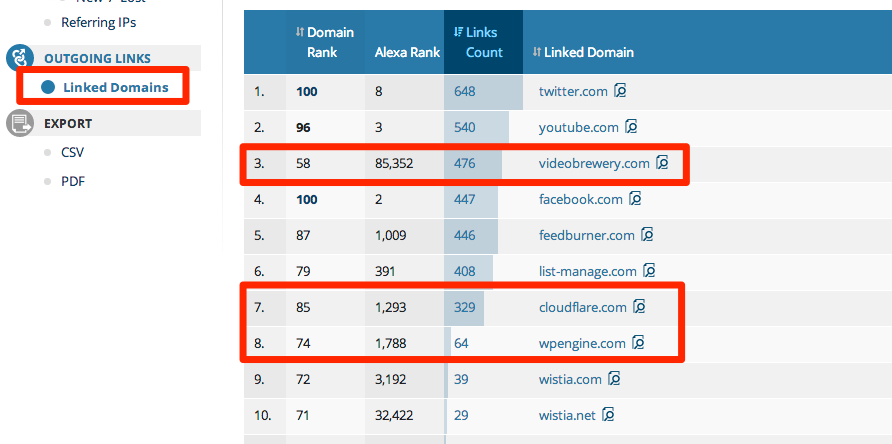
Task: Open the OUTGOING LINKS section heading
Action: 97,59
